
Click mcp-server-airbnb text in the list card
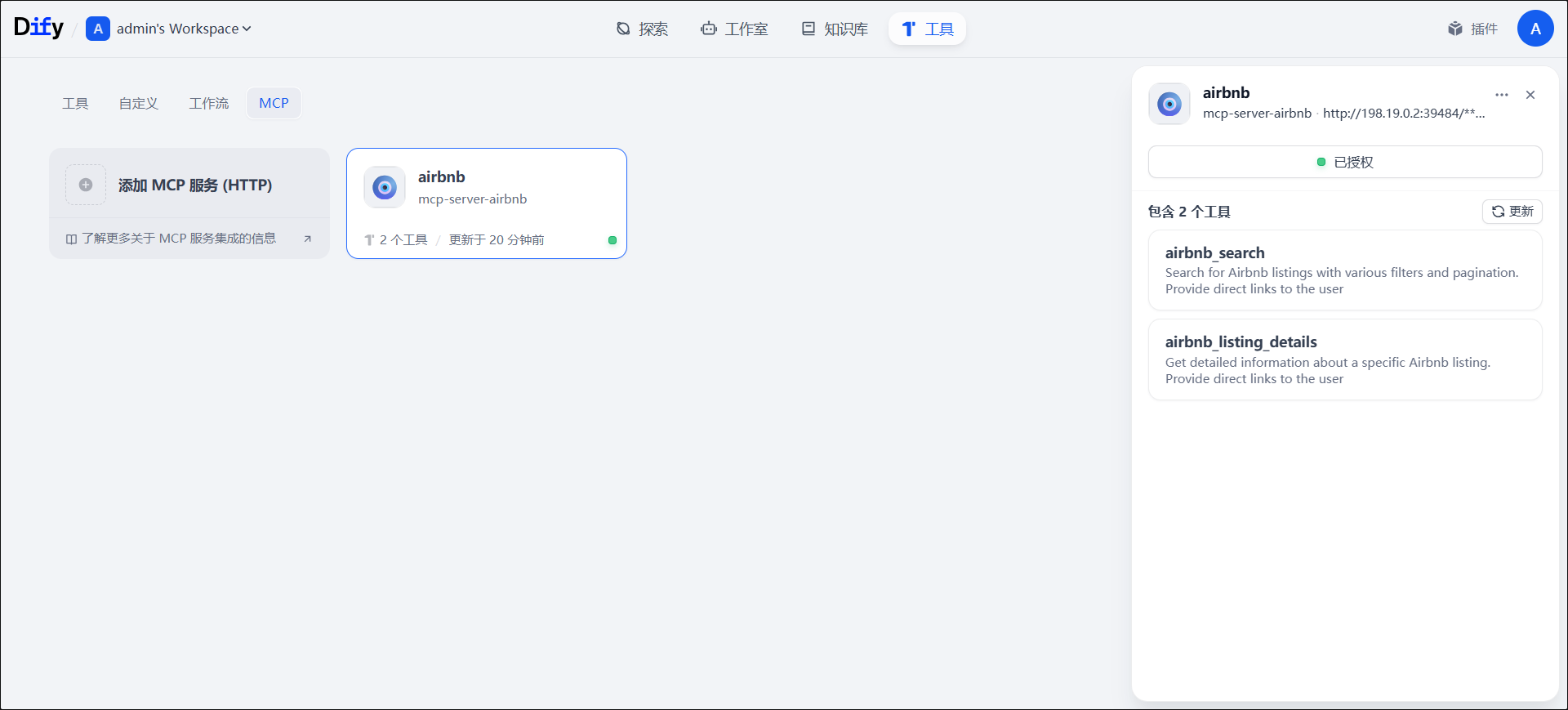pyautogui.click(x=473, y=199)
